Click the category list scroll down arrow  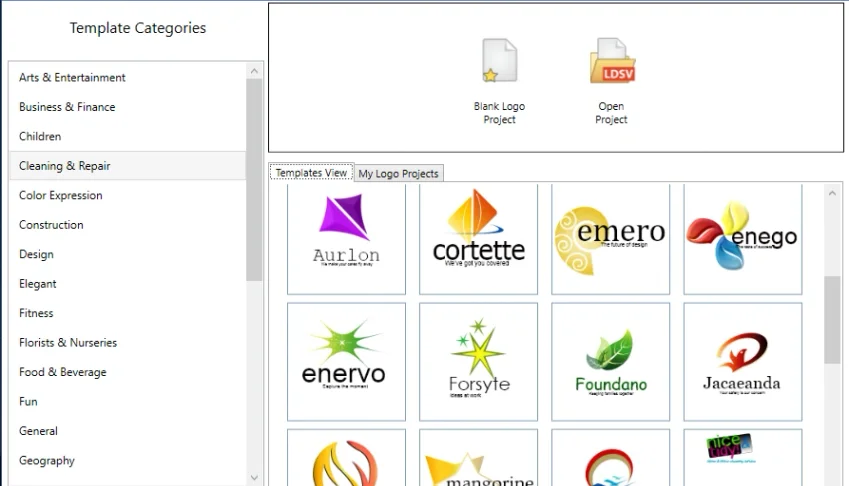(x=254, y=477)
